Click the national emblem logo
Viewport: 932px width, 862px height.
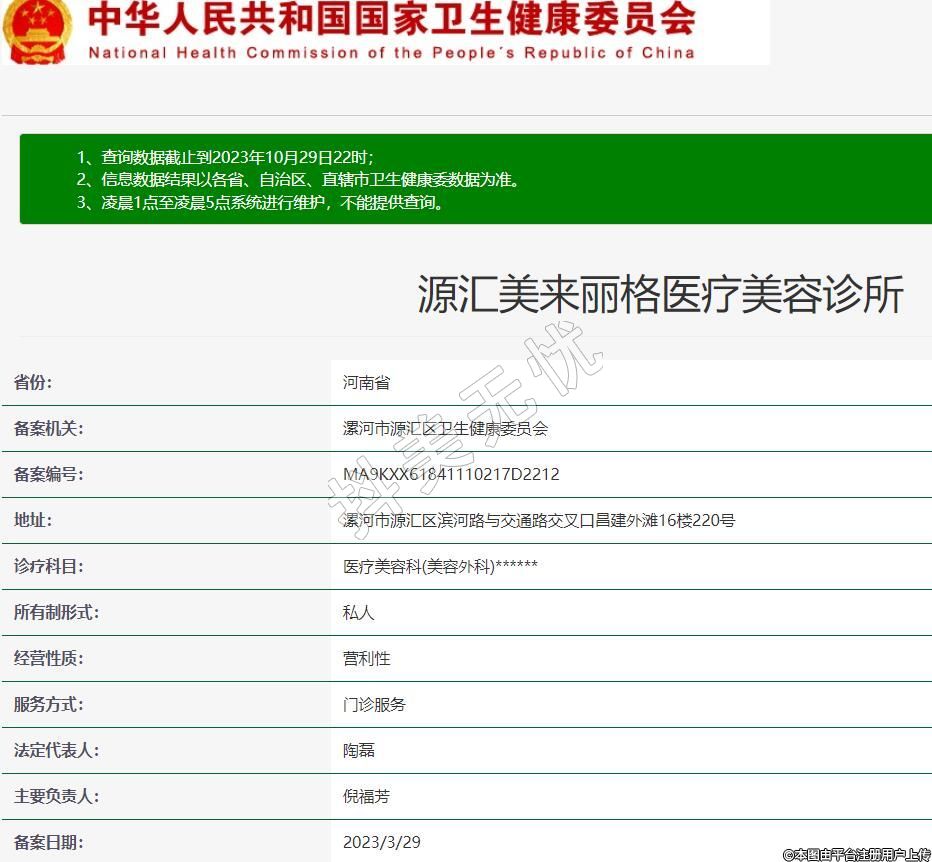click(x=36, y=28)
